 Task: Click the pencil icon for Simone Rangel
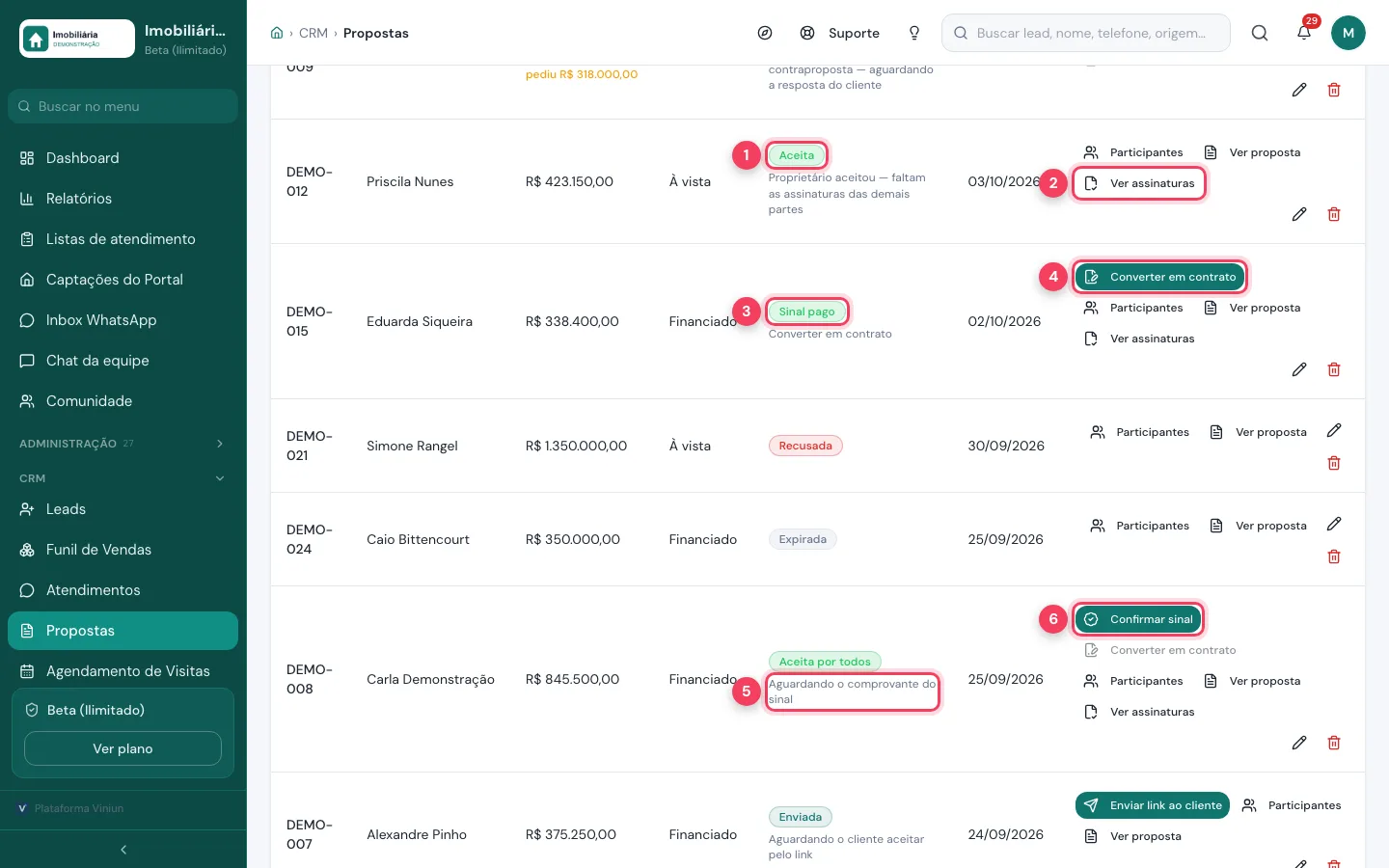click(1334, 430)
